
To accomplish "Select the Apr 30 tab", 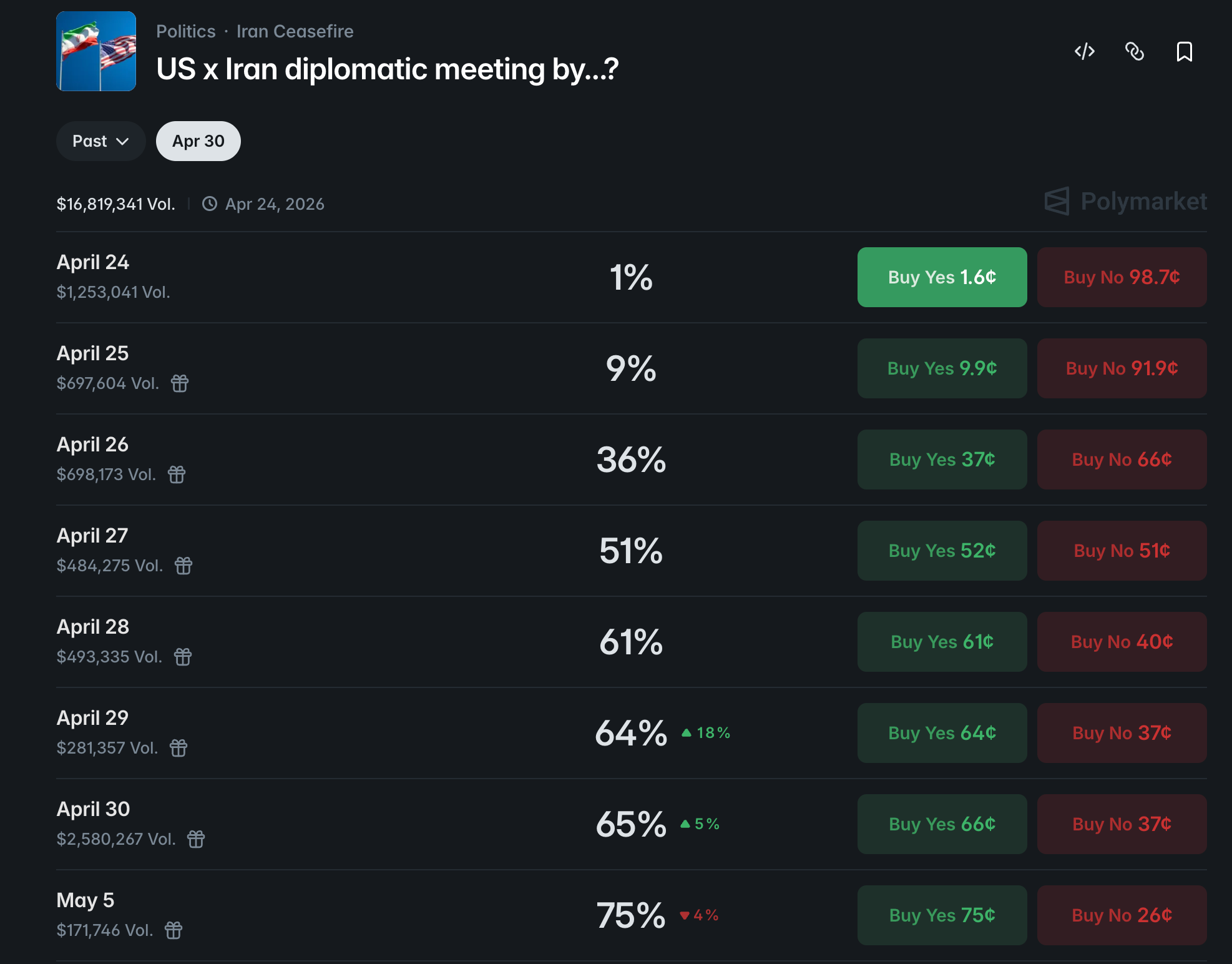I will point(198,141).
